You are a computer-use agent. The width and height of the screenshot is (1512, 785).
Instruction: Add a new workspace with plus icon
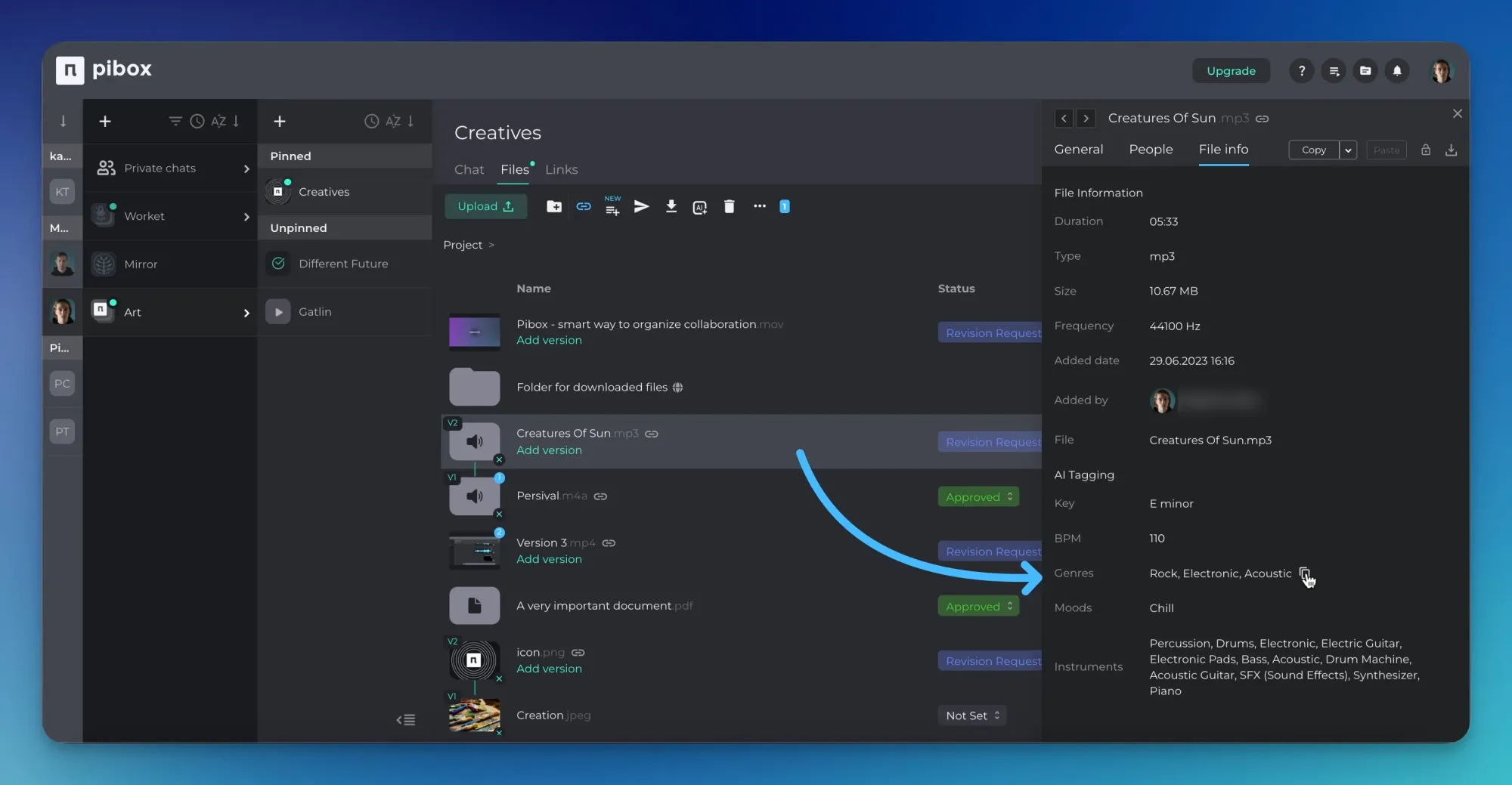105,121
